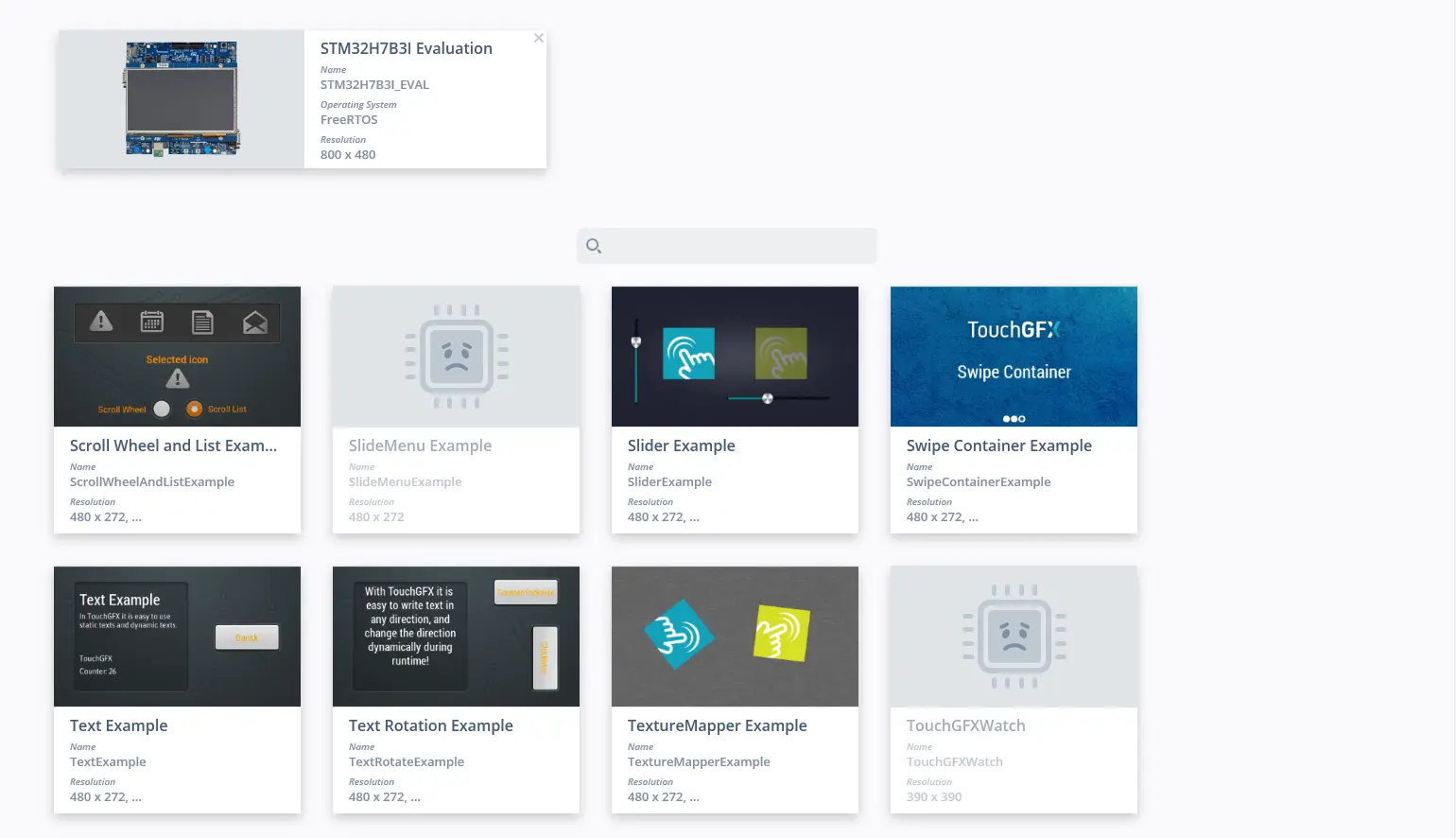Click the sad chip icon on SlideMenu Example

tap(457, 357)
